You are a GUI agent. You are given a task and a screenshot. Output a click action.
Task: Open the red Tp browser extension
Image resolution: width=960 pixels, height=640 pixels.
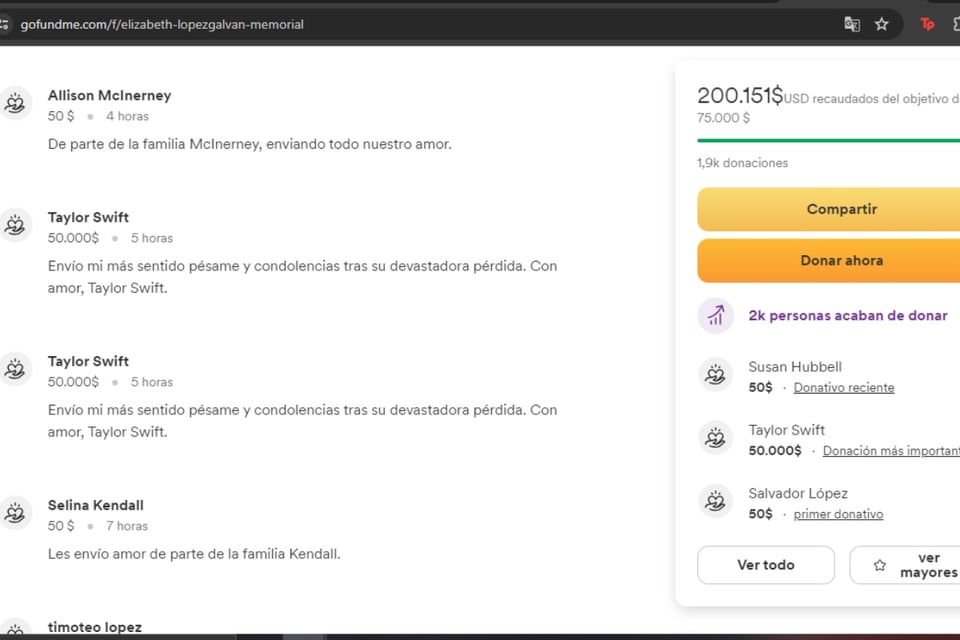point(927,24)
